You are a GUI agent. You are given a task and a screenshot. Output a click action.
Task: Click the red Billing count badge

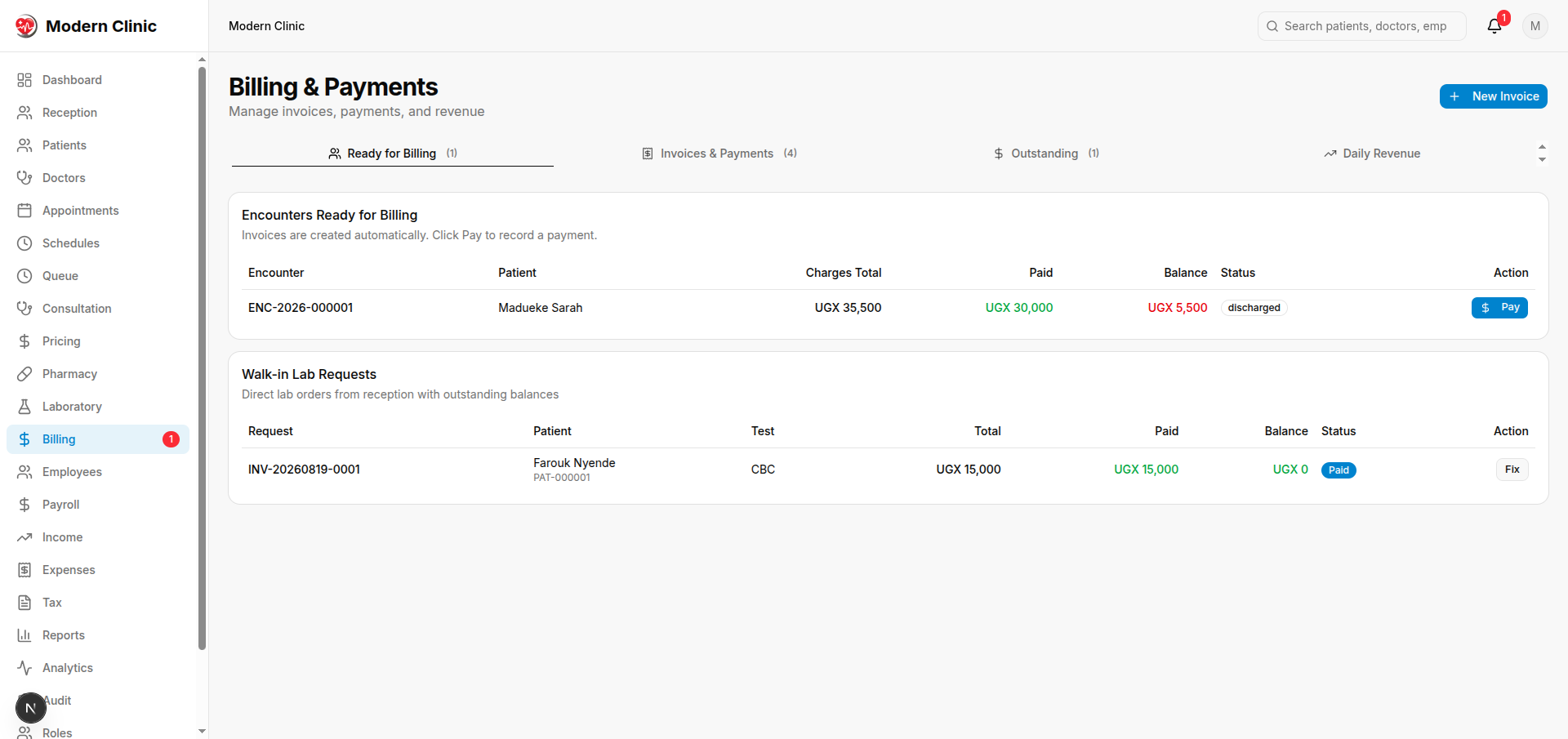[x=171, y=439]
